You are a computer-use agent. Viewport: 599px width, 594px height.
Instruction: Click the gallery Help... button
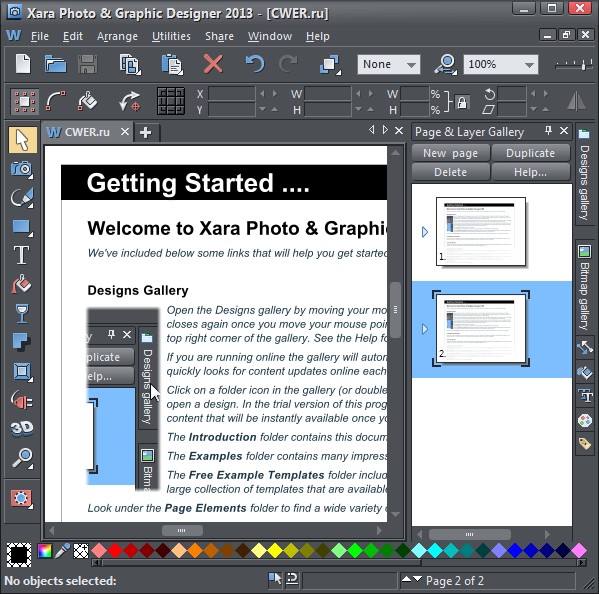coord(531,172)
